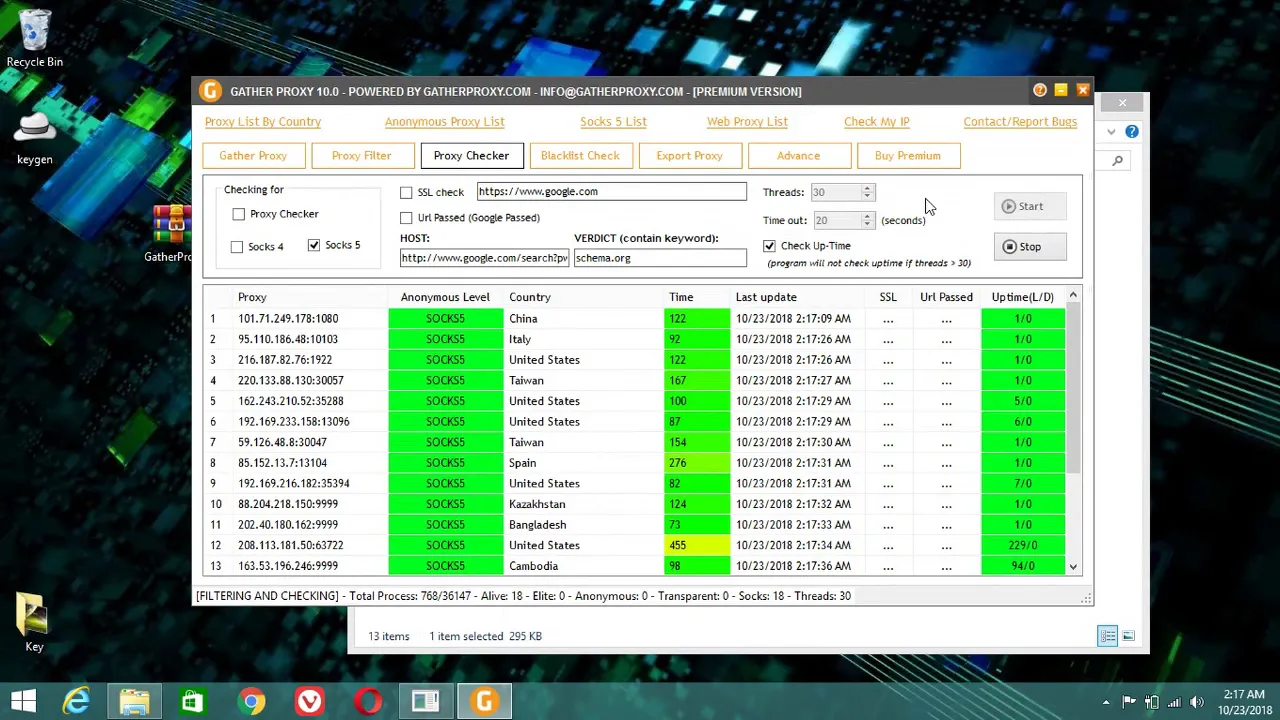
Task: Click the File Explorer help question icon
Action: pyautogui.click(x=1132, y=131)
